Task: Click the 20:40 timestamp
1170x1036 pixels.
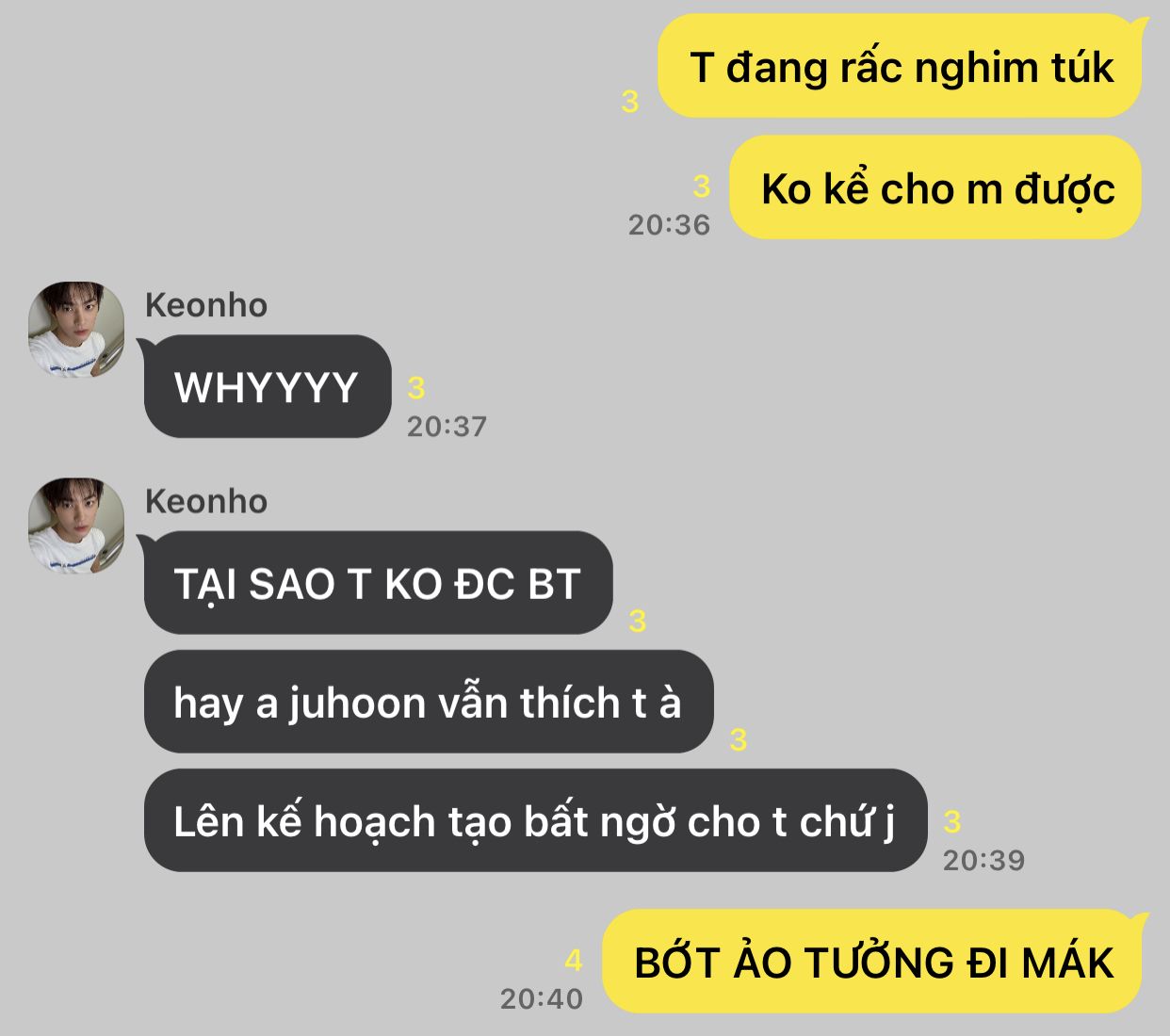Action: click(542, 998)
